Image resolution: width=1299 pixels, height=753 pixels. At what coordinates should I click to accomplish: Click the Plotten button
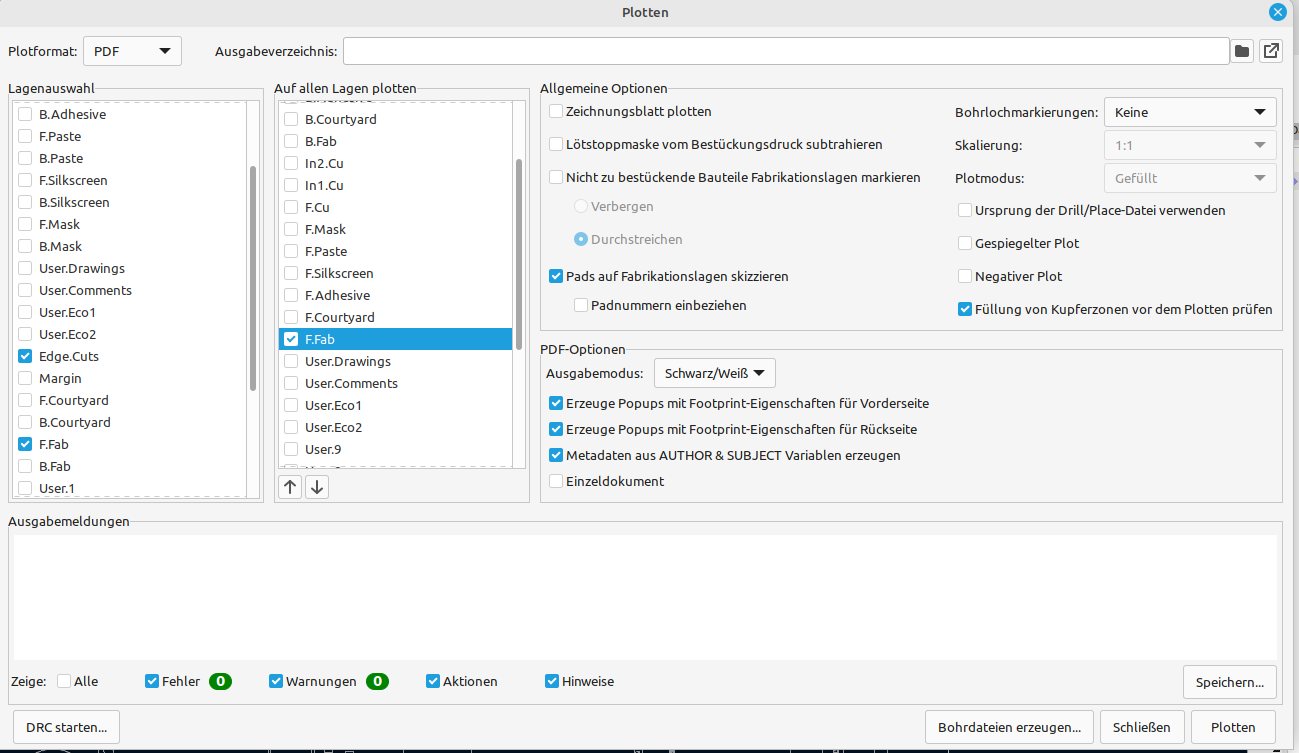(x=1232, y=727)
